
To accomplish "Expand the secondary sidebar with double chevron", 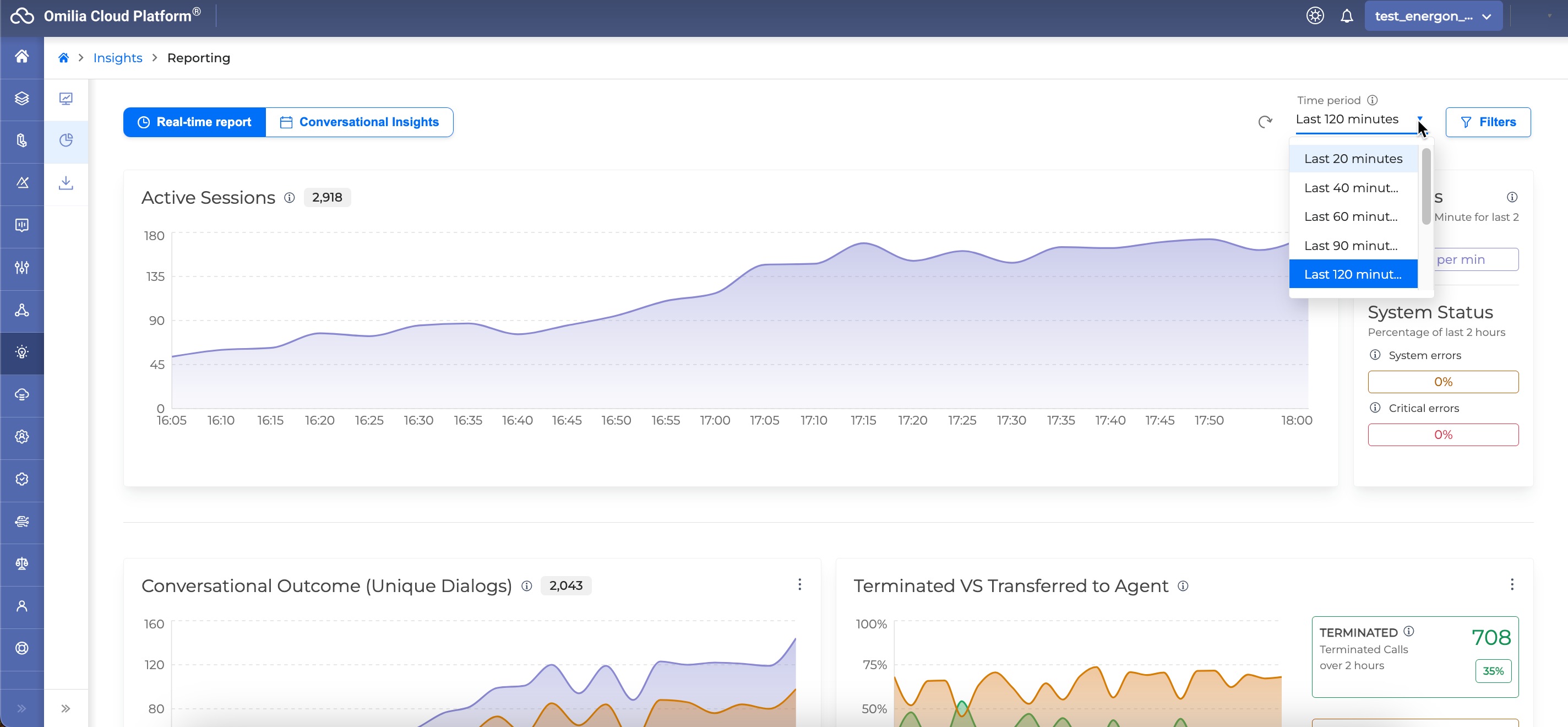I will click(66, 708).
